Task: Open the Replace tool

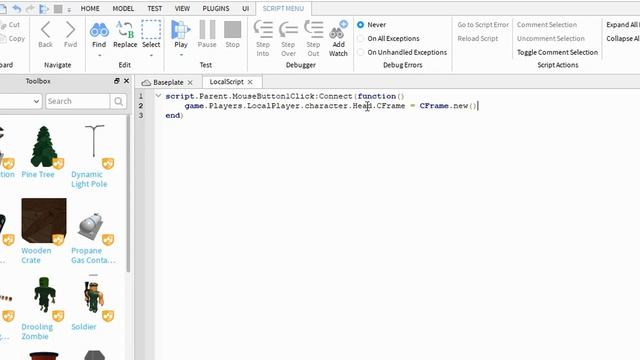Action: point(125,34)
